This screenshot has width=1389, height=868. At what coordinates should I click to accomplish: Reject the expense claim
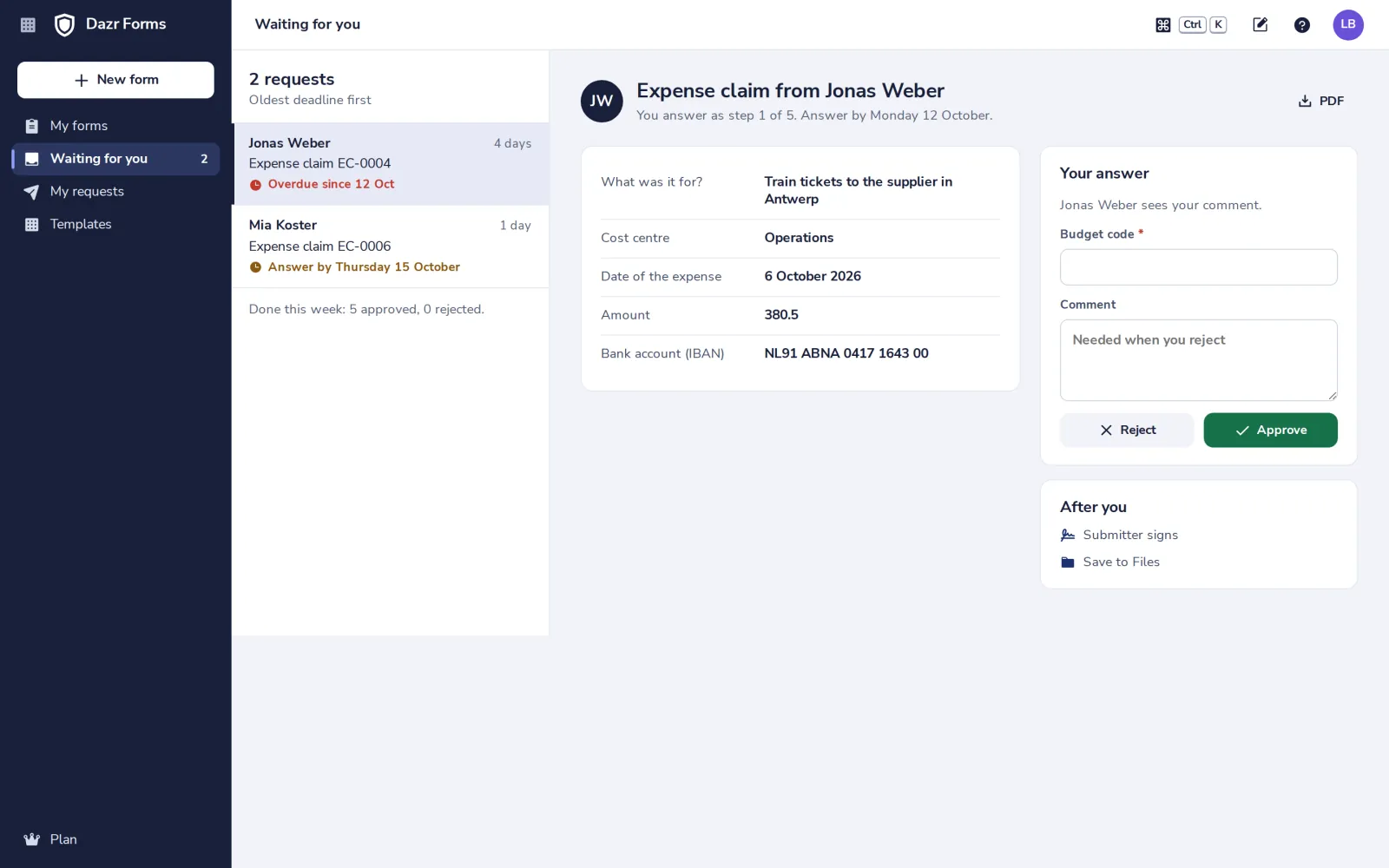click(1127, 431)
